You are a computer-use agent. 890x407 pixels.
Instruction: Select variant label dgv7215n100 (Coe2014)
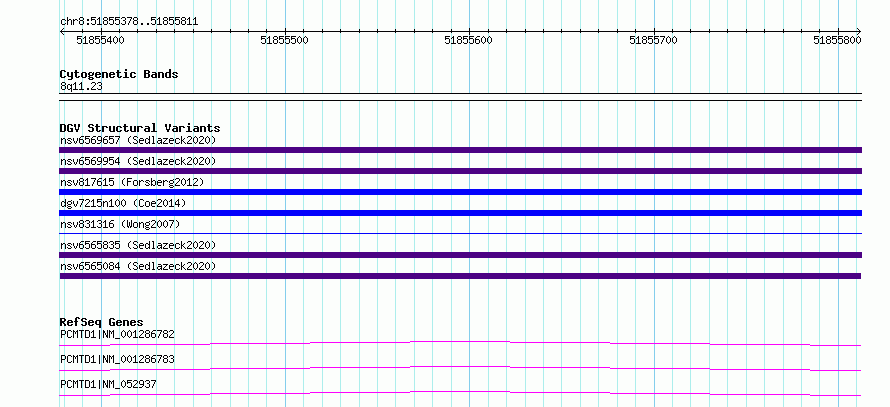[x=123, y=203]
